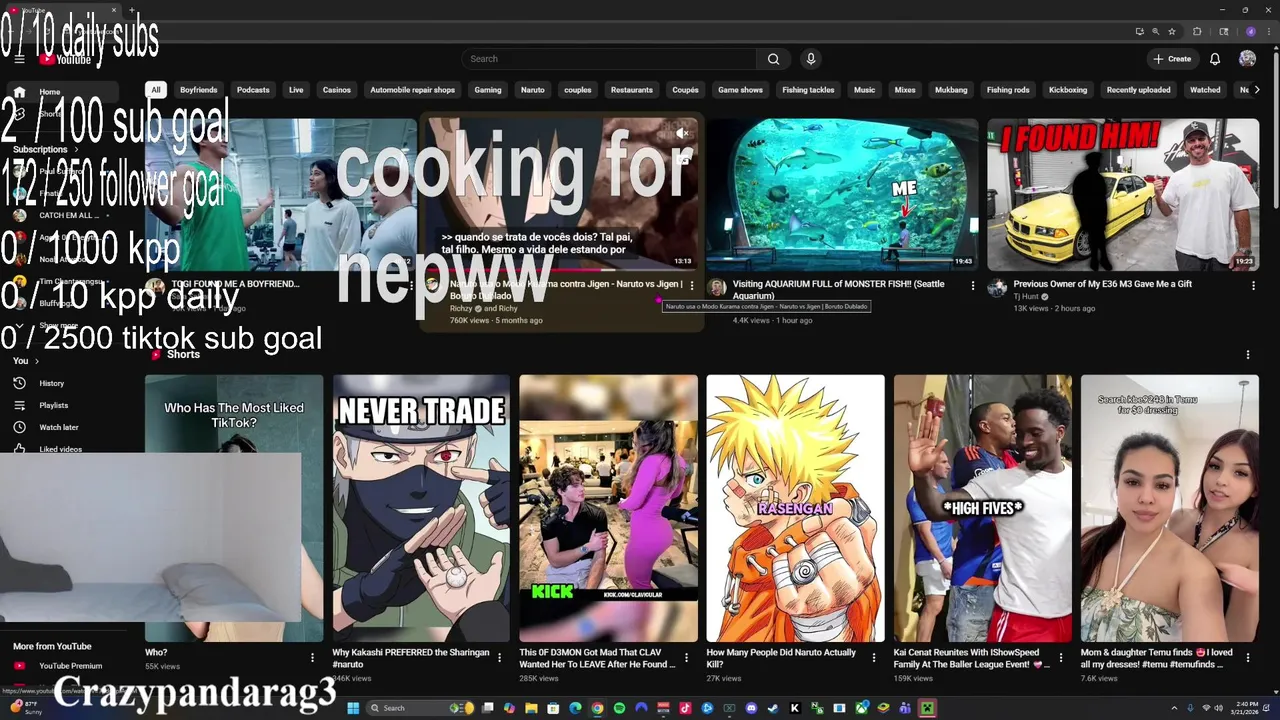The height and width of the screenshot is (720, 1280).
Task: Click the YouTube logo
Action: point(66,59)
